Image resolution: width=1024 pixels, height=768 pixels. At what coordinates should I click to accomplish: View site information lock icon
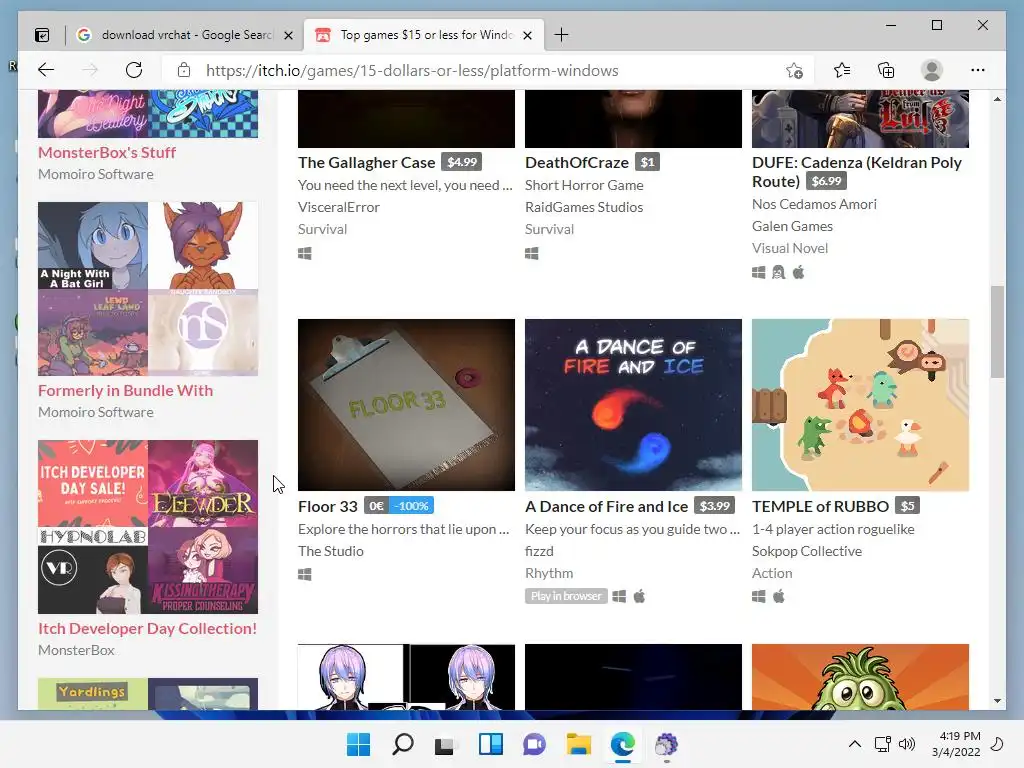click(x=184, y=70)
